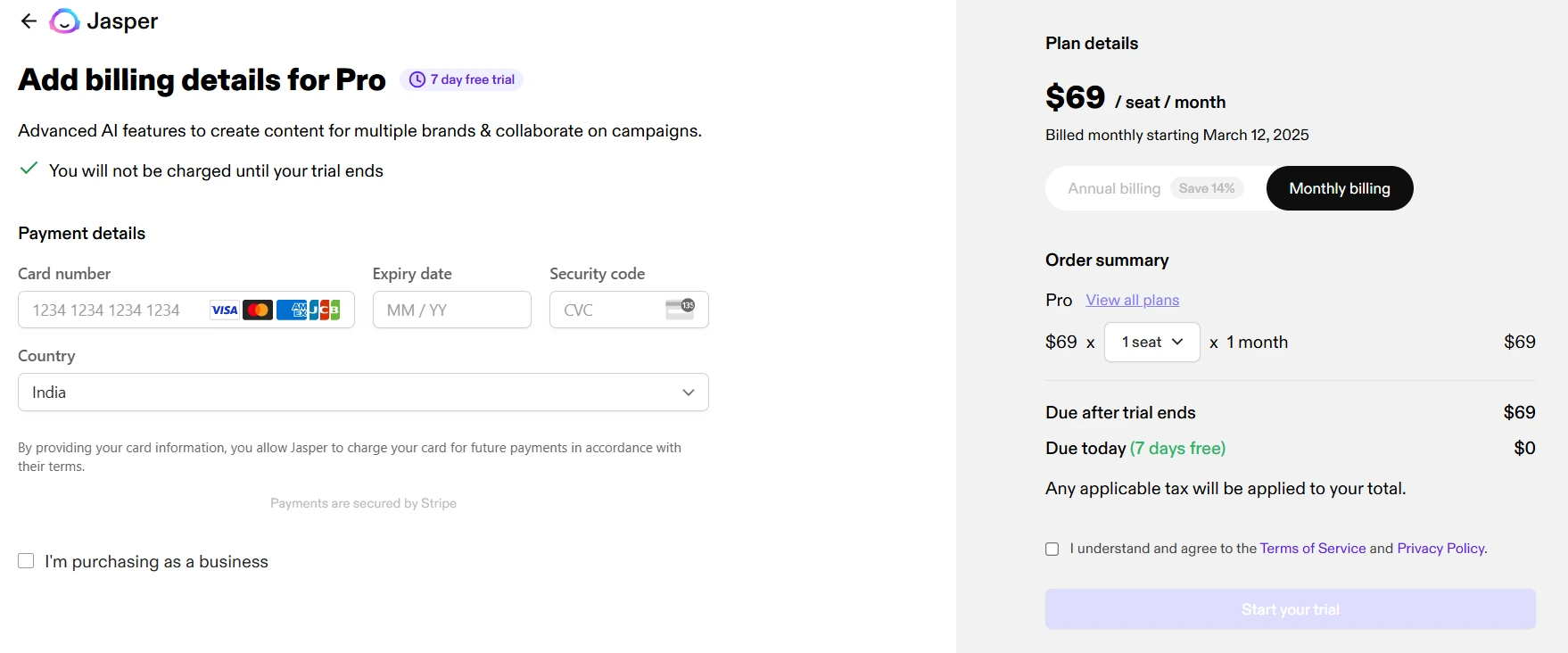Click the CVC card hint icon

(x=680, y=309)
